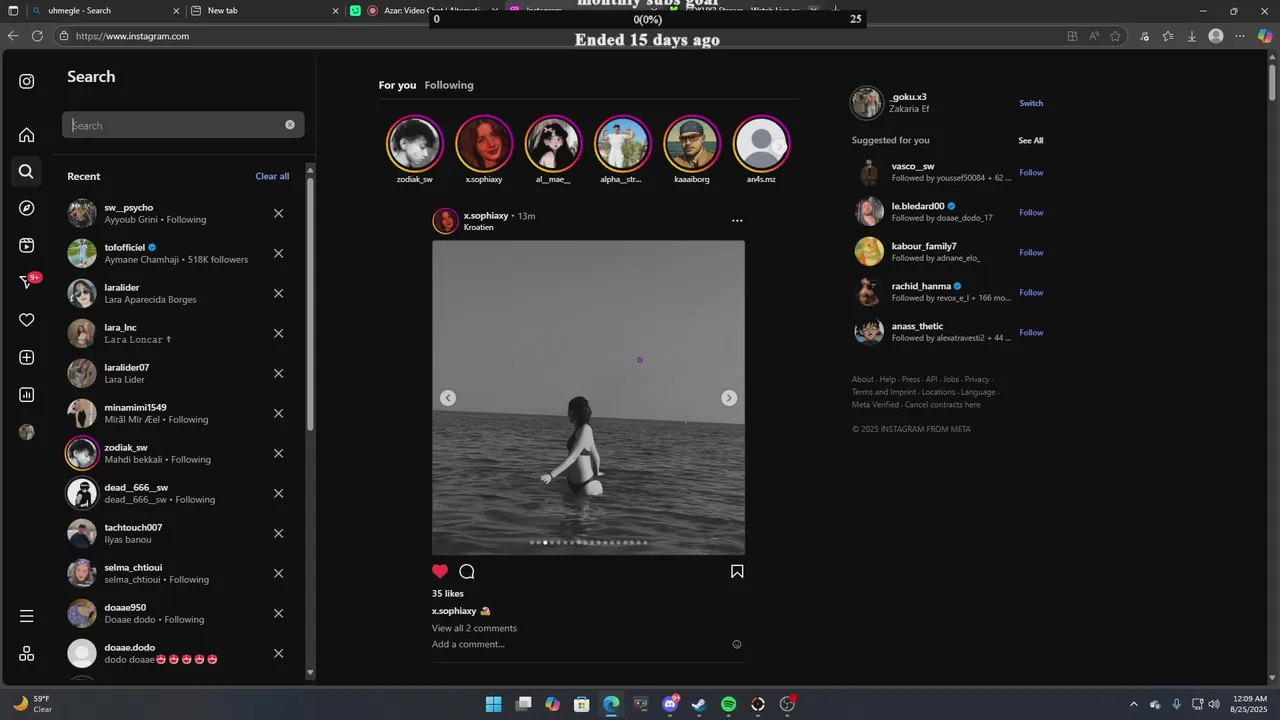Click the instagram.com address bar
This screenshot has width=1280, height=720.
click(x=560, y=36)
